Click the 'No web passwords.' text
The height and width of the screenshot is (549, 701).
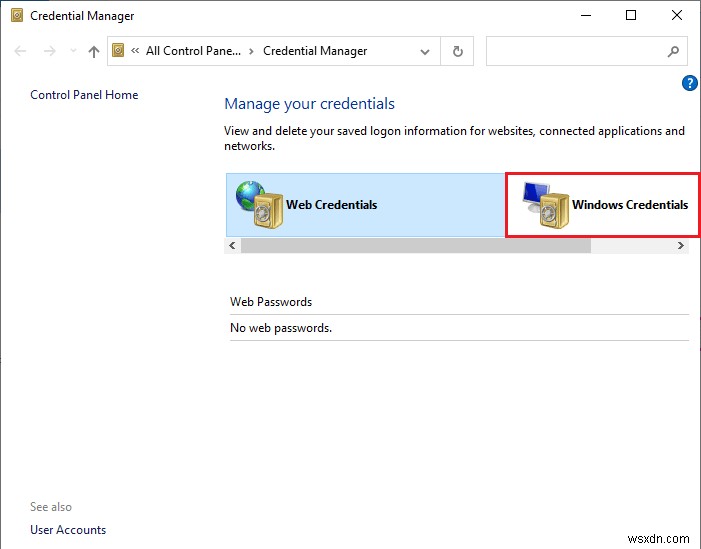click(x=281, y=328)
